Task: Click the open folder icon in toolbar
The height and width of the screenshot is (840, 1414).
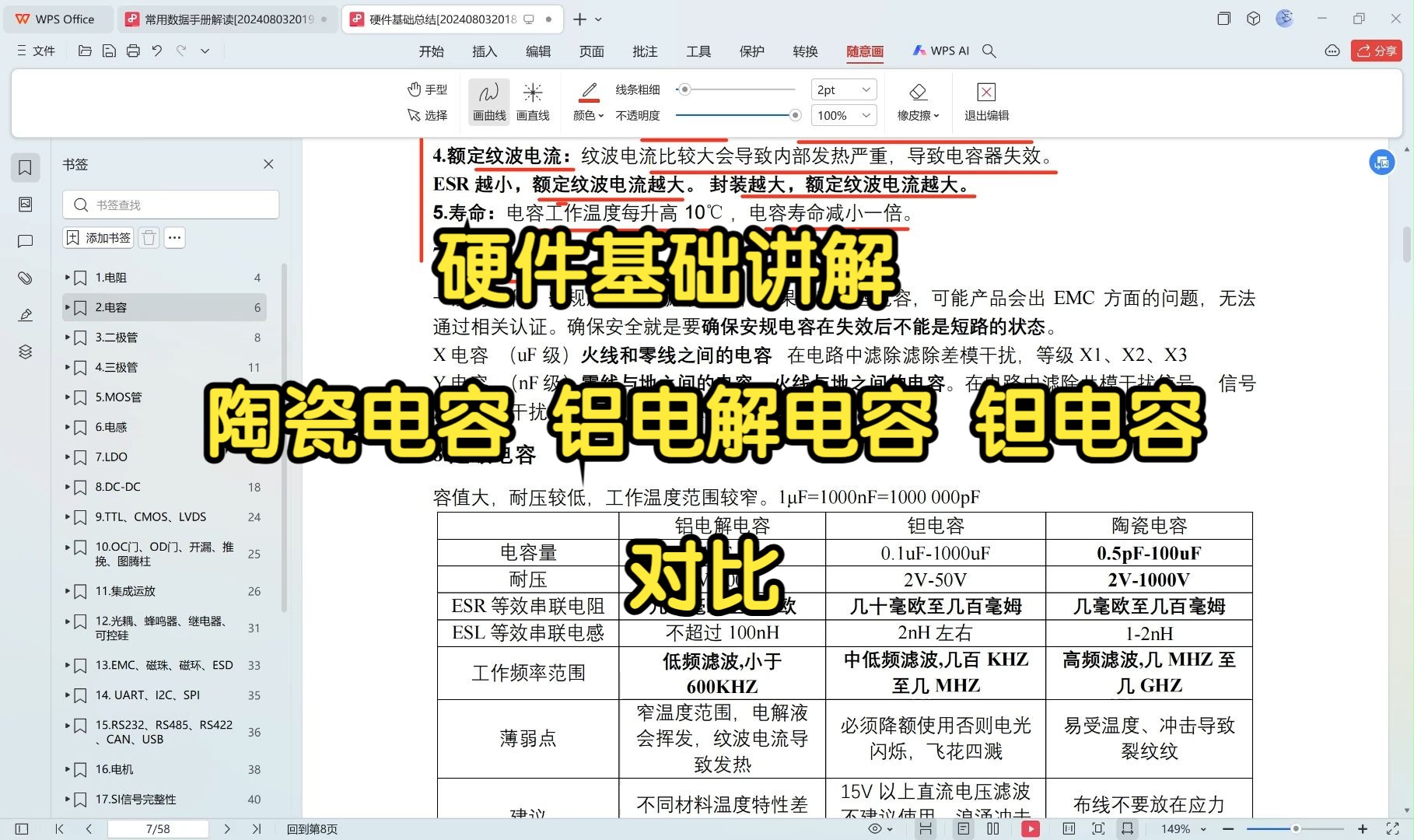Action: coord(85,51)
